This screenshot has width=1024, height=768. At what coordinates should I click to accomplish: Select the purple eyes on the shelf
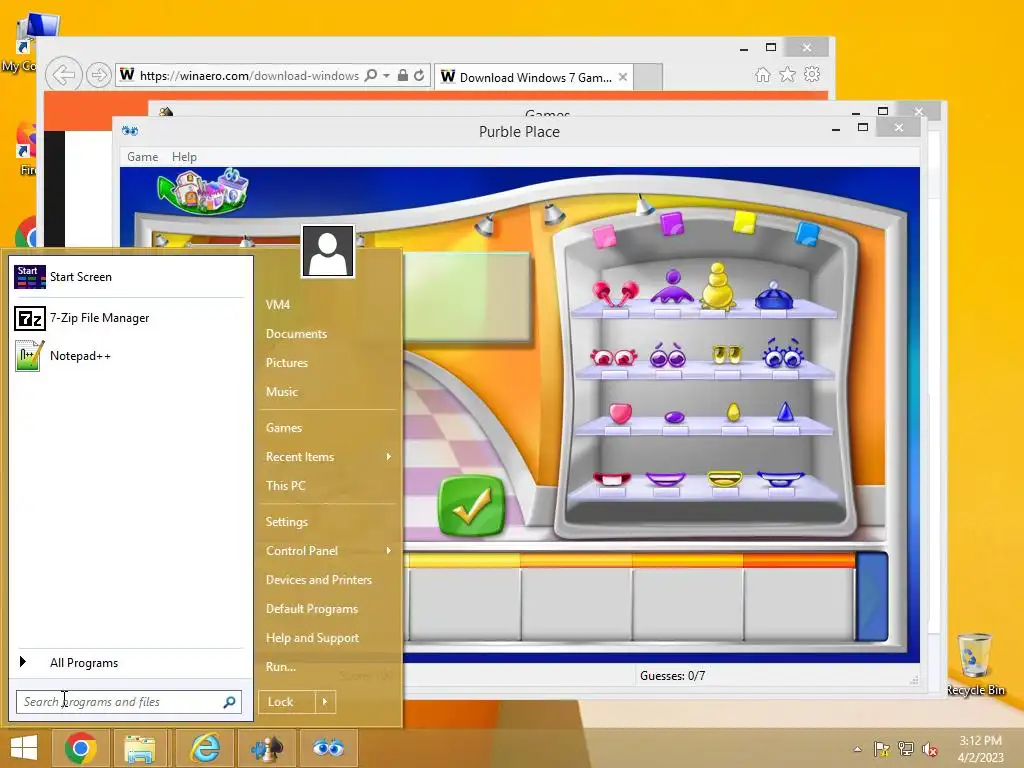pos(667,355)
